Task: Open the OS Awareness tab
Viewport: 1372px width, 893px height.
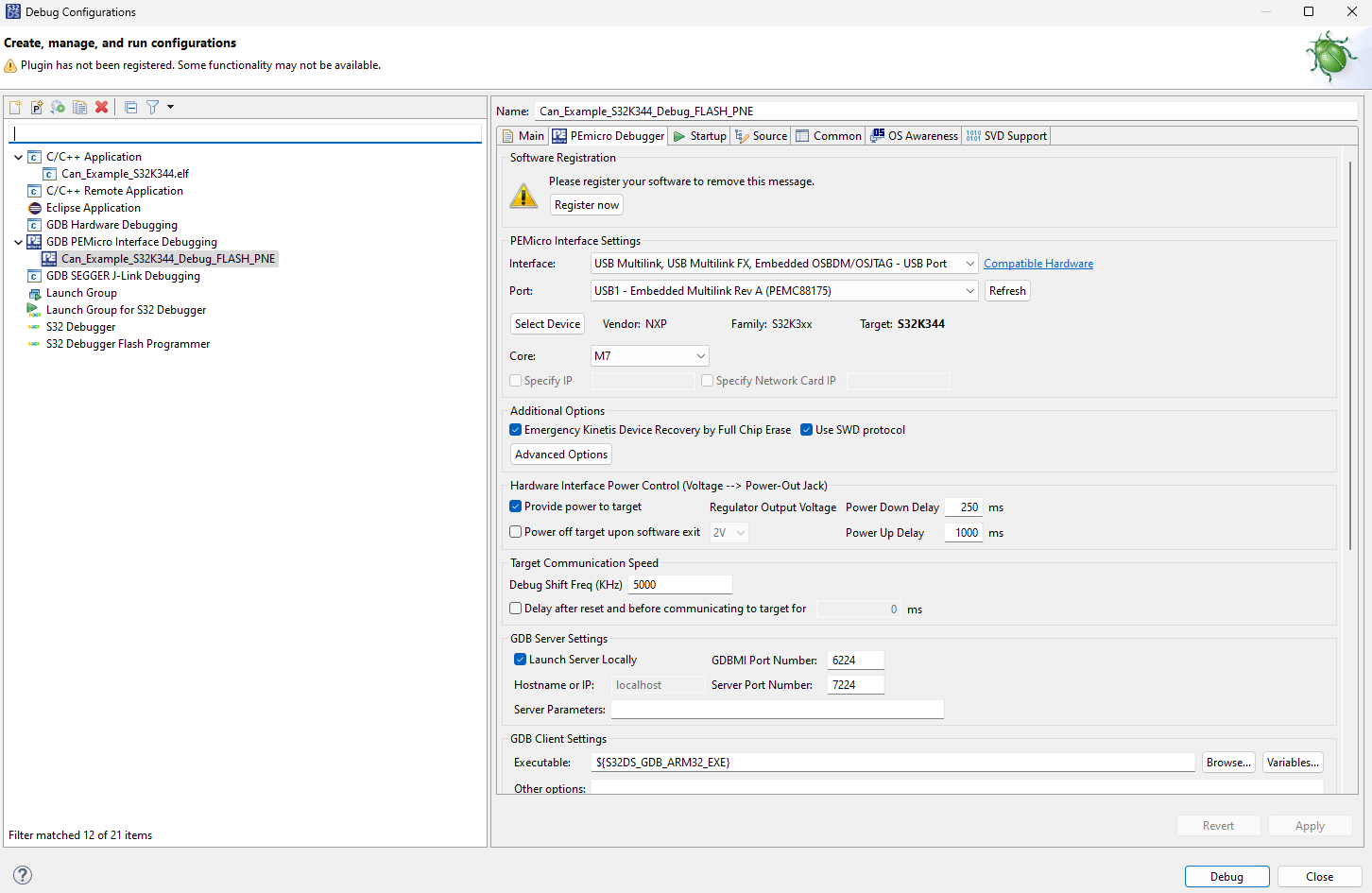Action: click(x=913, y=135)
